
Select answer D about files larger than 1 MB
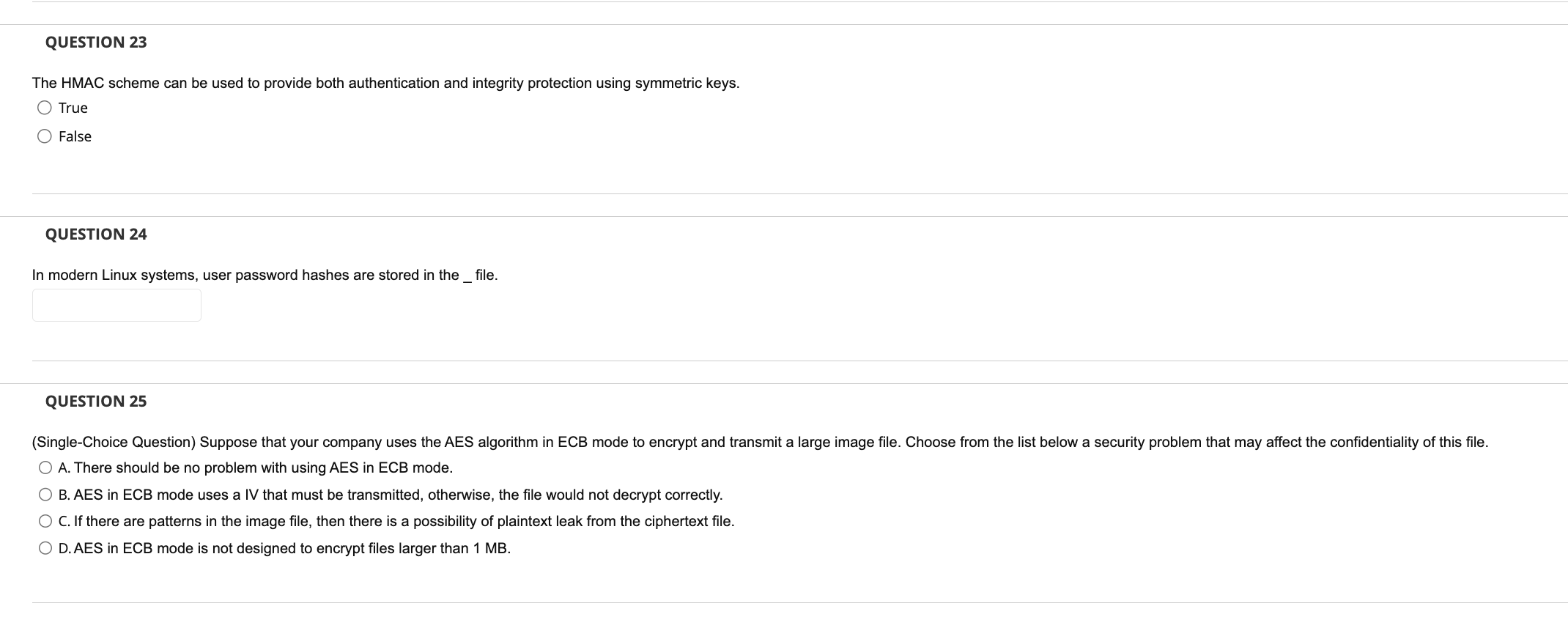point(45,547)
